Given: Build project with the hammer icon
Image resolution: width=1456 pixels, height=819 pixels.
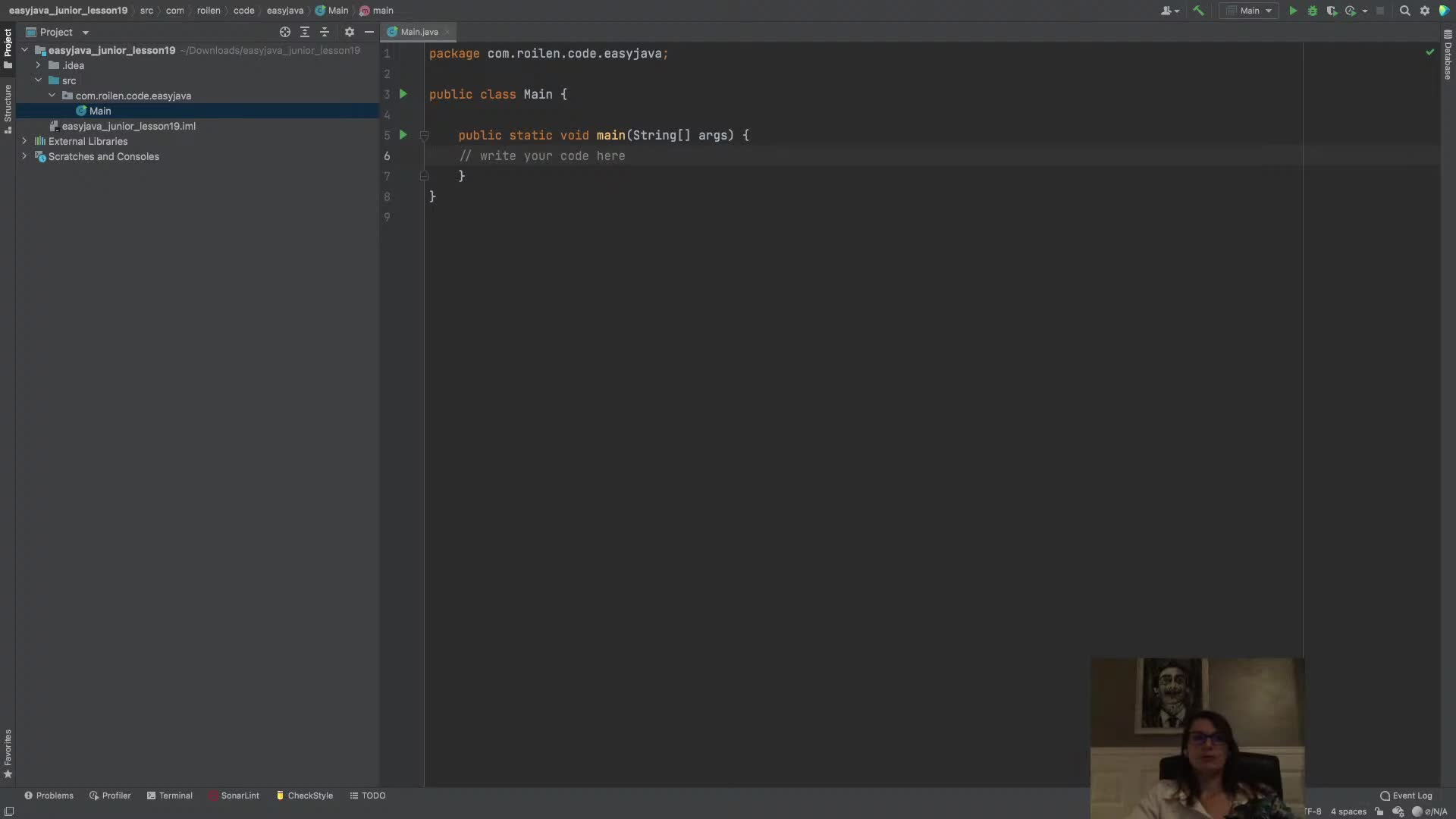Looking at the screenshot, I should tap(1199, 11).
